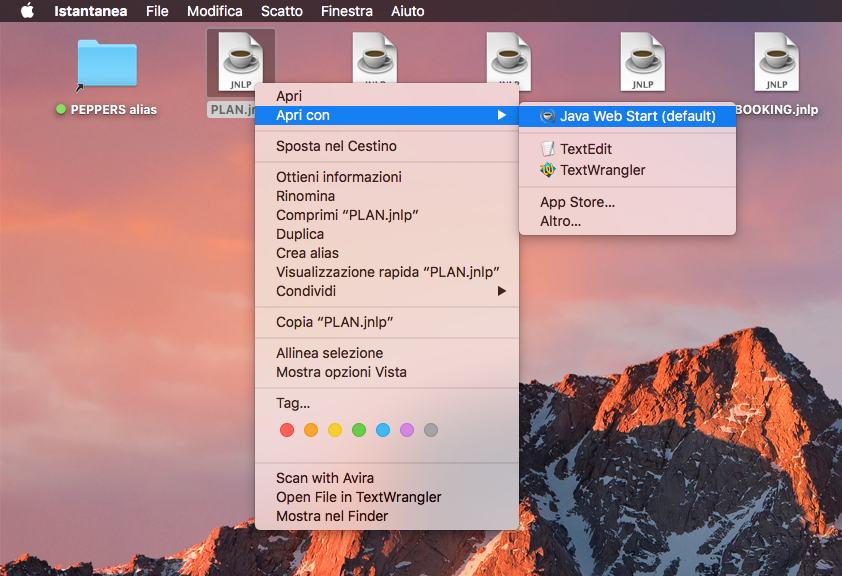Open the Modifica menu
The width and height of the screenshot is (842, 576).
tap(215, 11)
